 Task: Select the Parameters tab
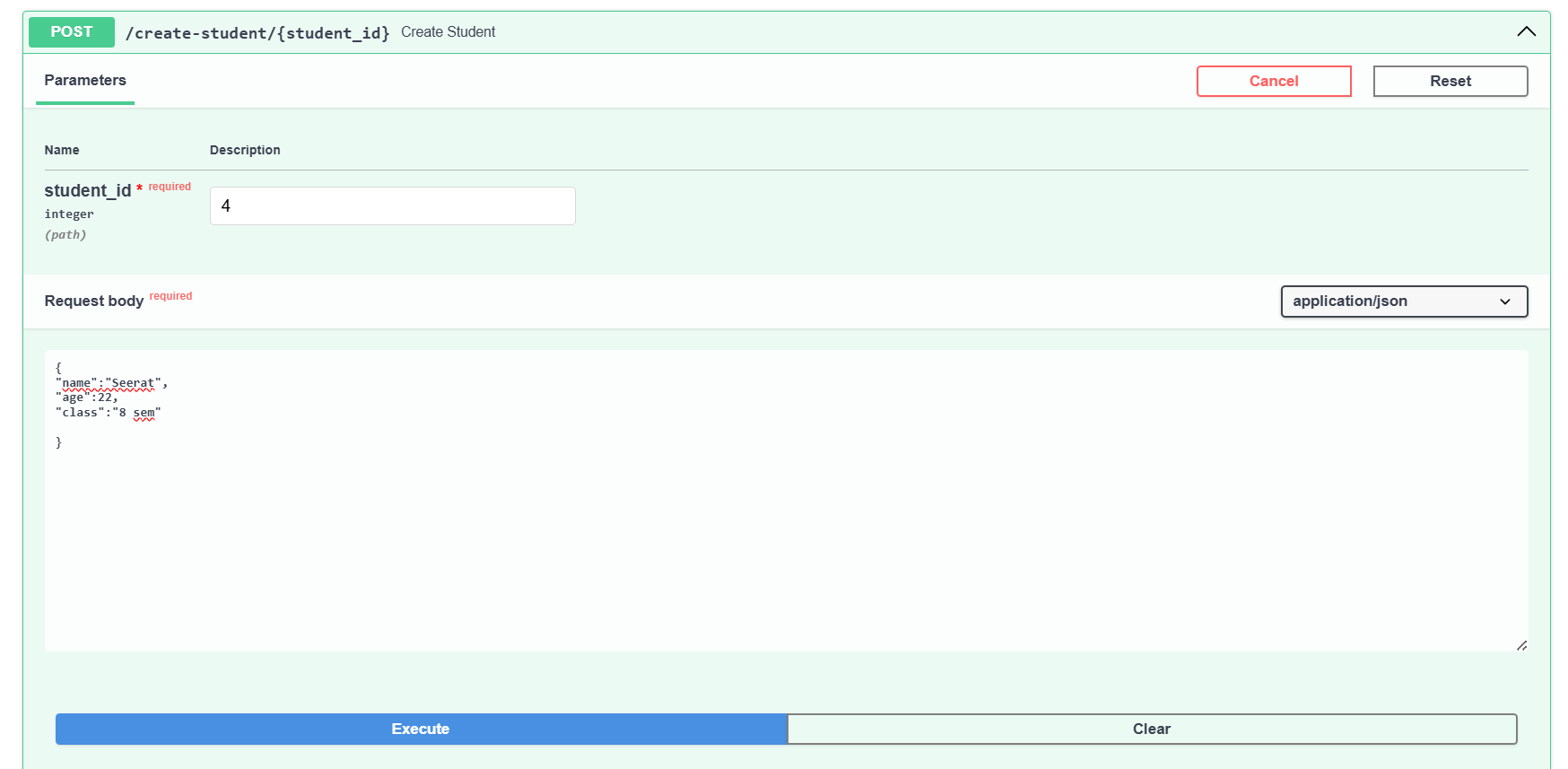pos(85,81)
